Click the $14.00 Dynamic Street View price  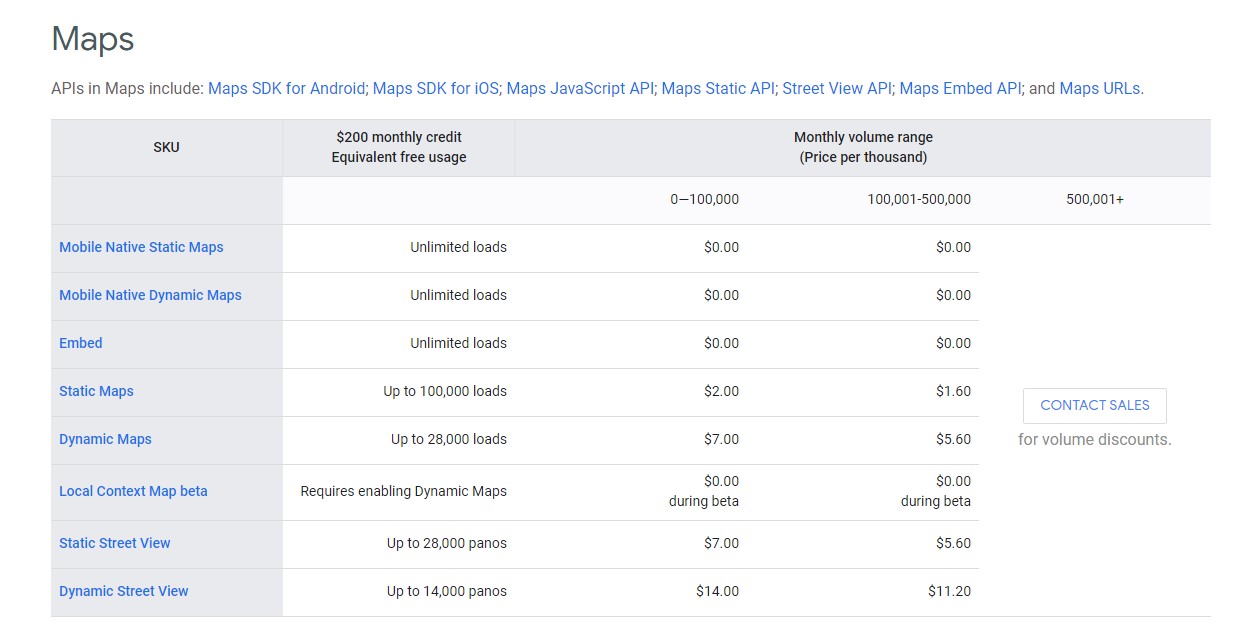tap(717, 591)
